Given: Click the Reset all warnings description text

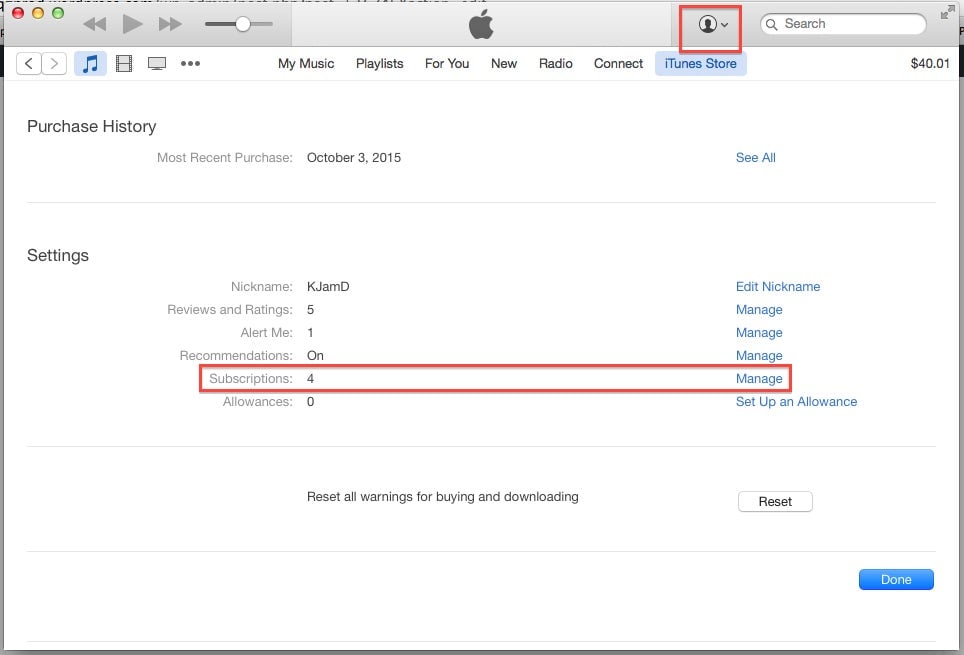Looking at the screenshot, I should [x=443, y=496].
